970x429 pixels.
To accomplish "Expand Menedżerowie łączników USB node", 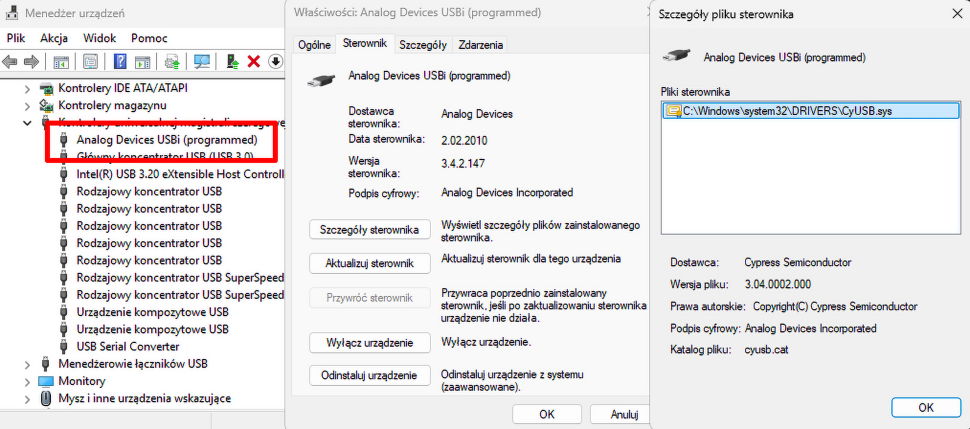I will click(x=27, y=364).
